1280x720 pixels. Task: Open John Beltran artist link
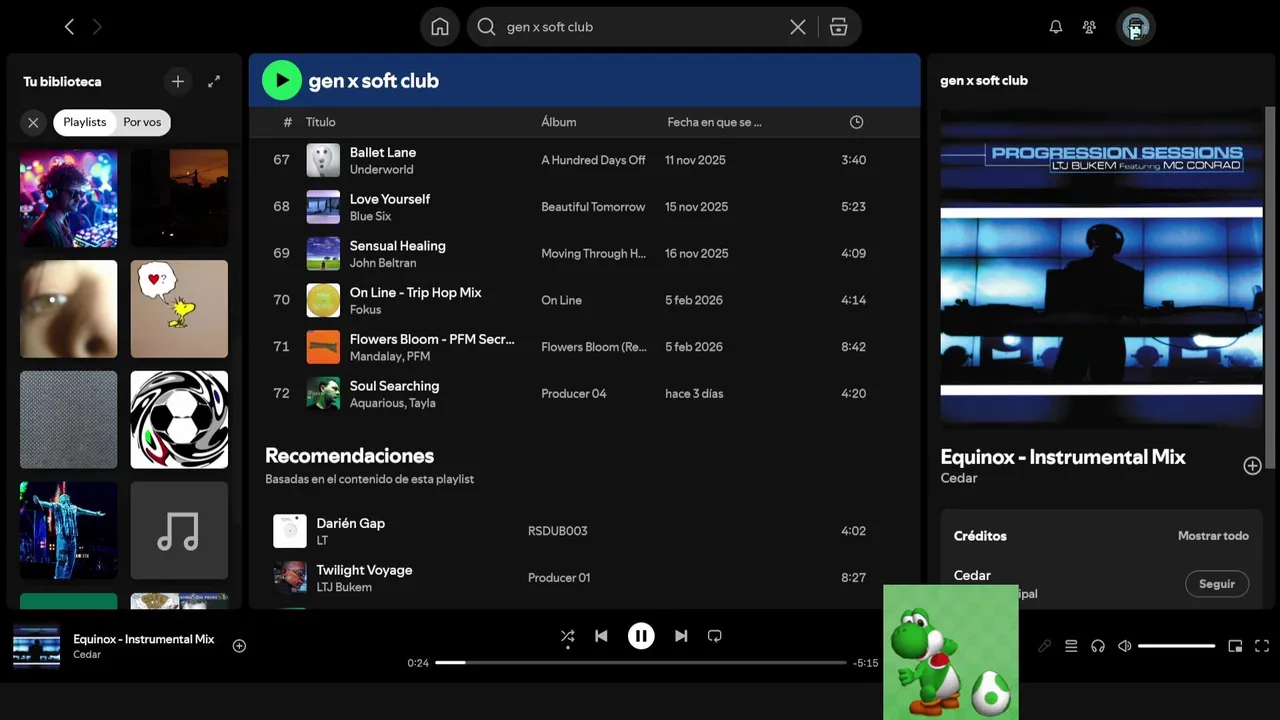tap(383, 263)
